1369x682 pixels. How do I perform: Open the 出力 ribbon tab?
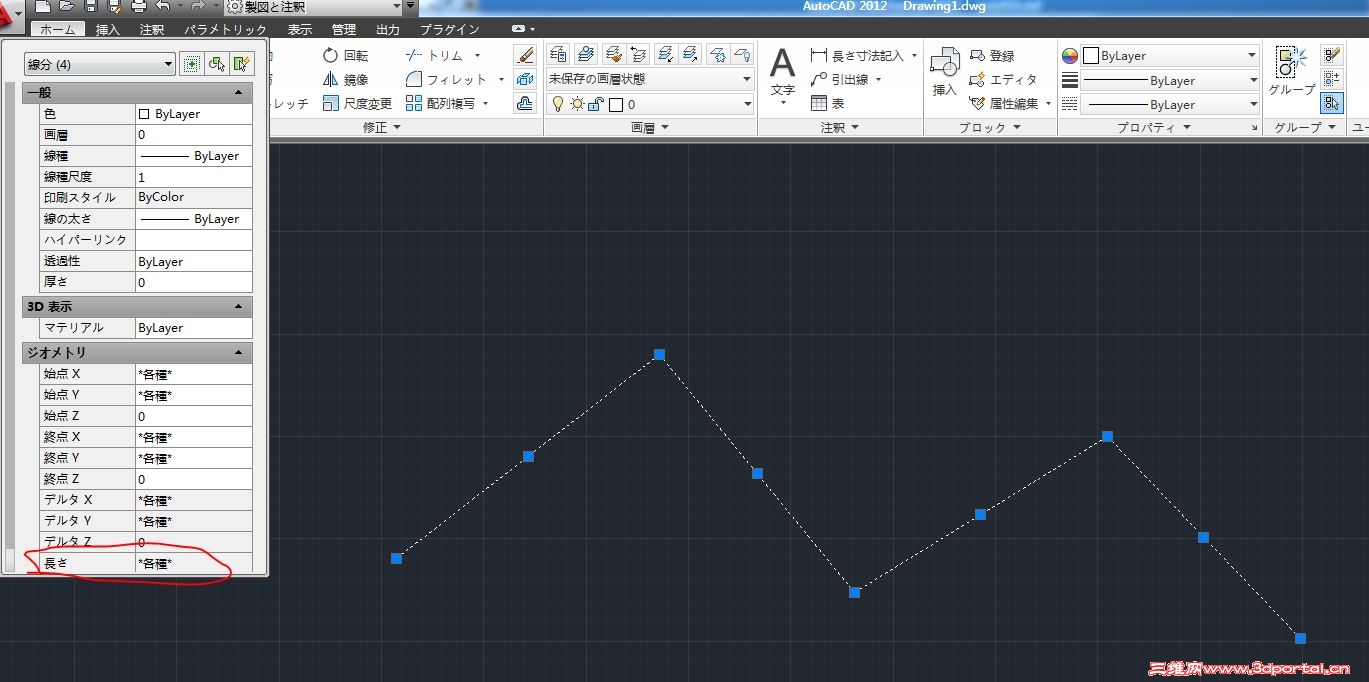388,30
